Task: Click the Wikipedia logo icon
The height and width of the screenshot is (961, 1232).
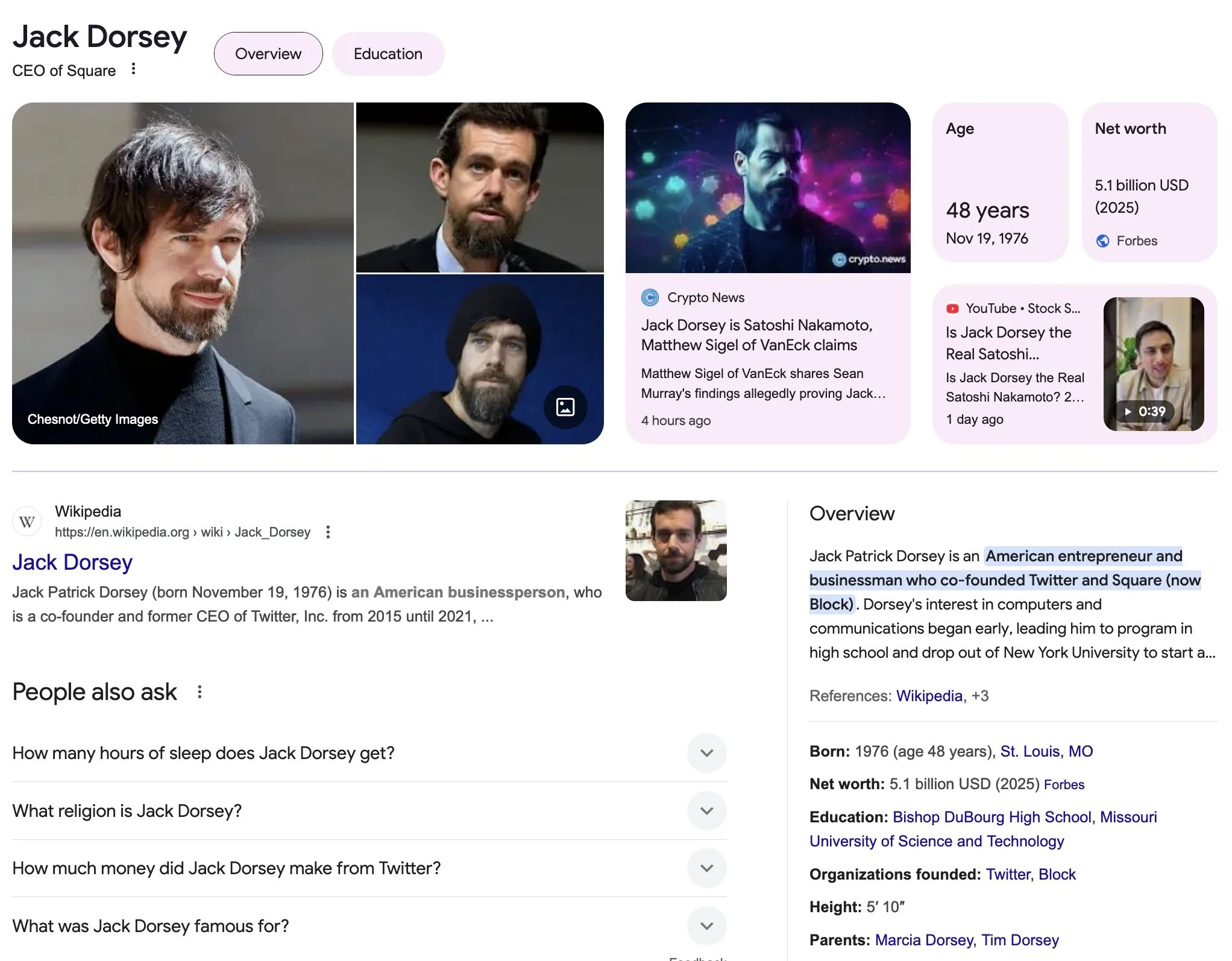Action: click(27, 521)
